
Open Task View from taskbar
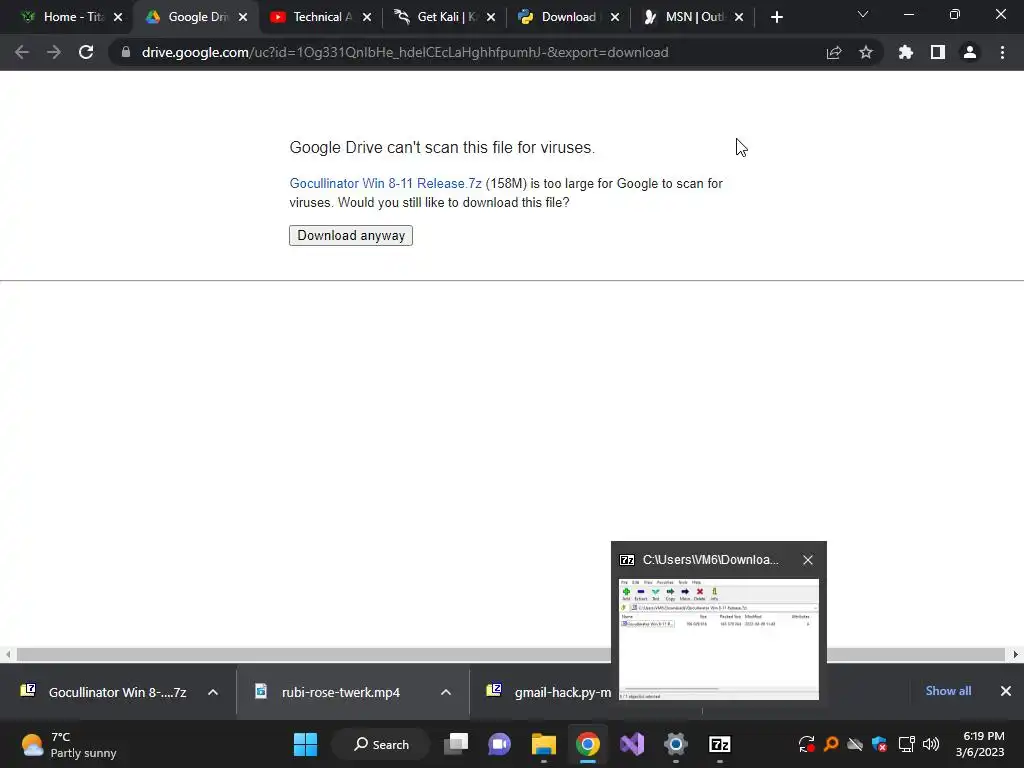(456, 744)
